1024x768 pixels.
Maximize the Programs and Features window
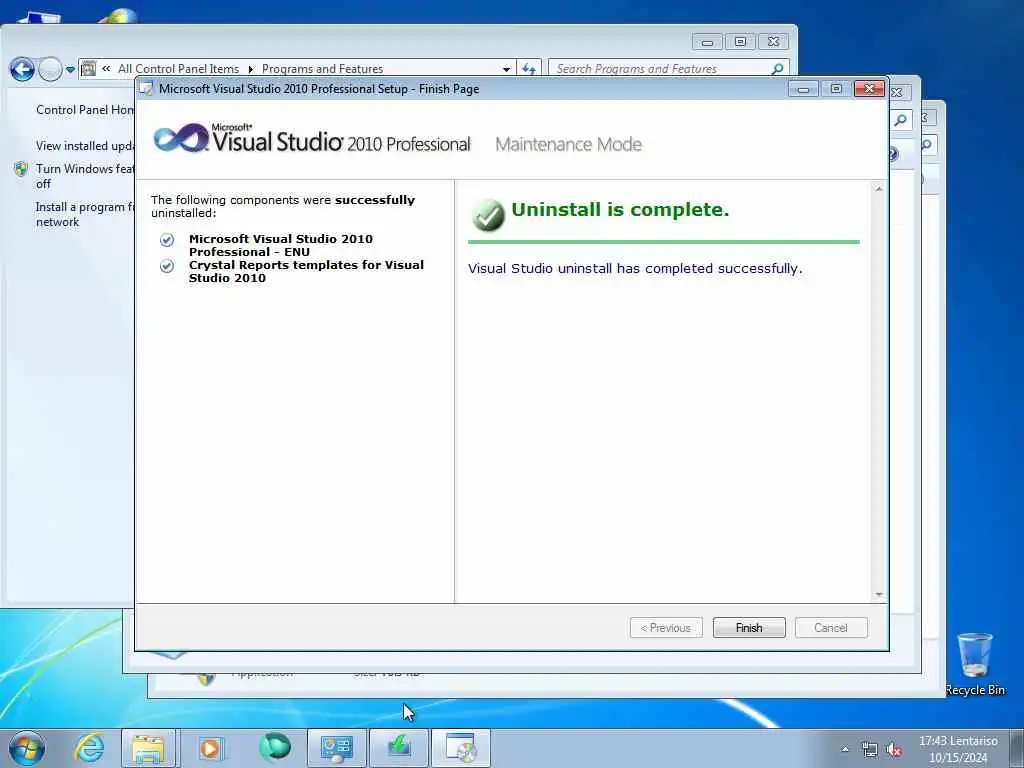740,42
